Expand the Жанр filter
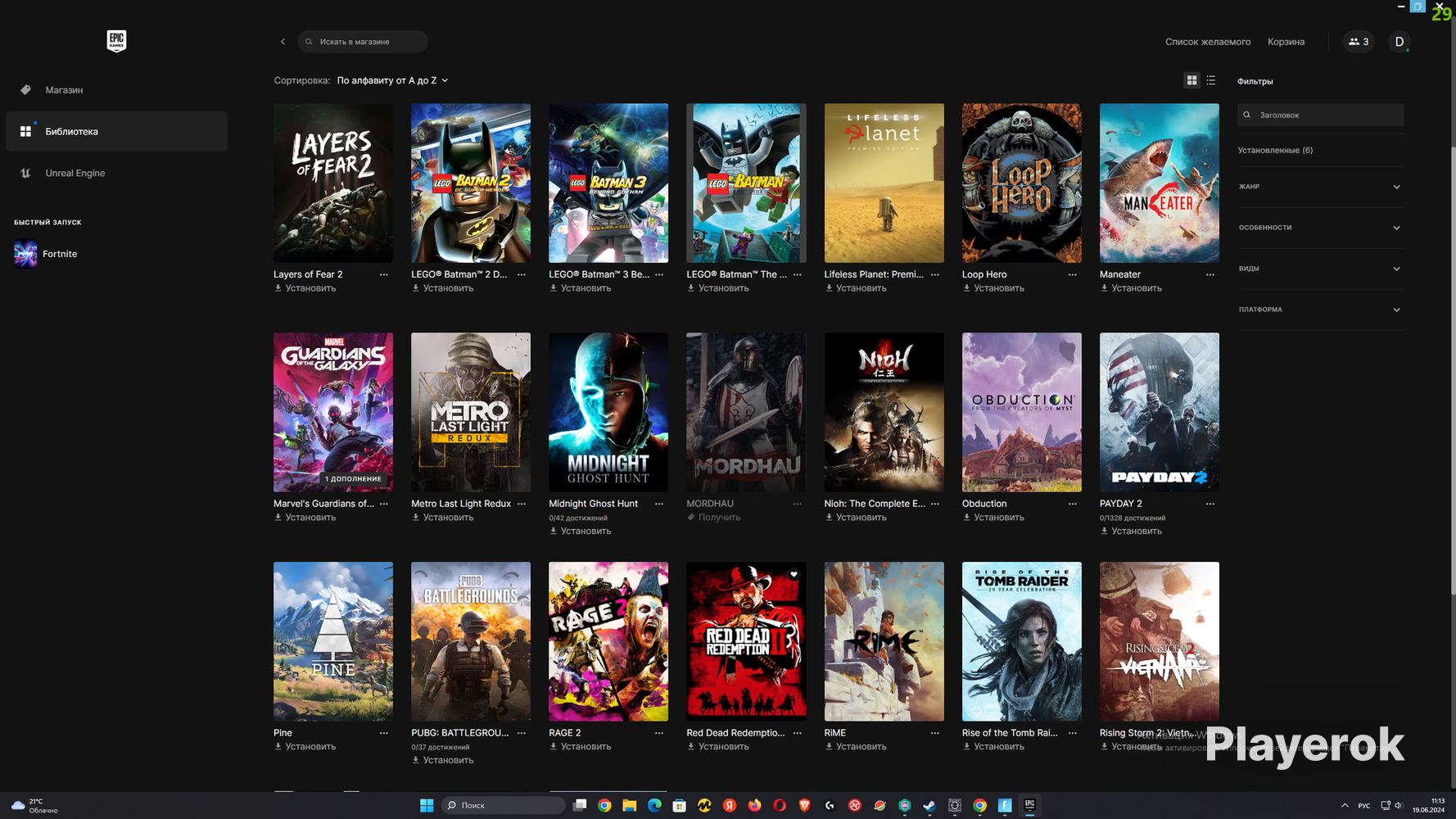Screen dimensions: 1456x819 (1320, 187)
